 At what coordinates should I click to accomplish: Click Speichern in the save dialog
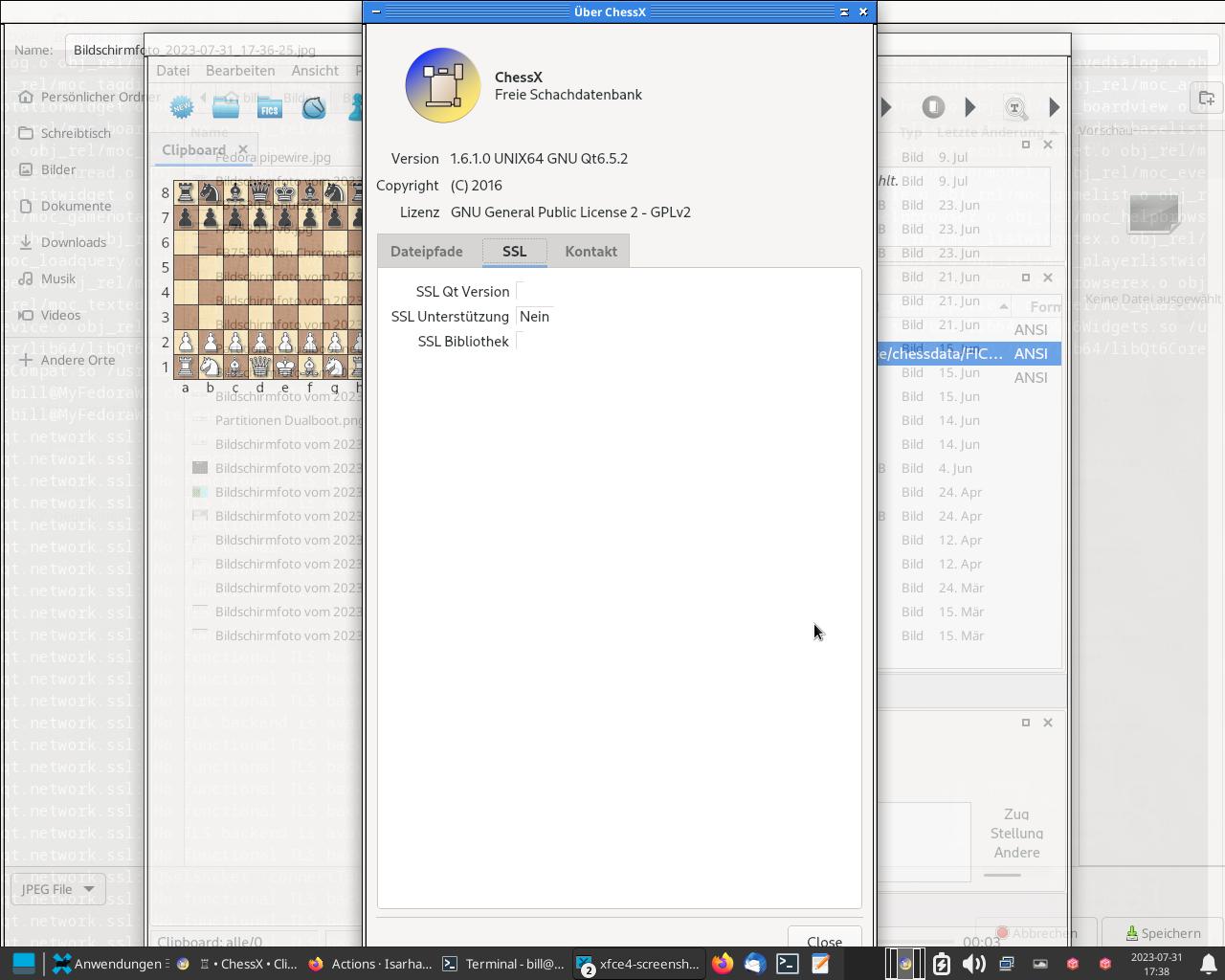pos(1163,933)
